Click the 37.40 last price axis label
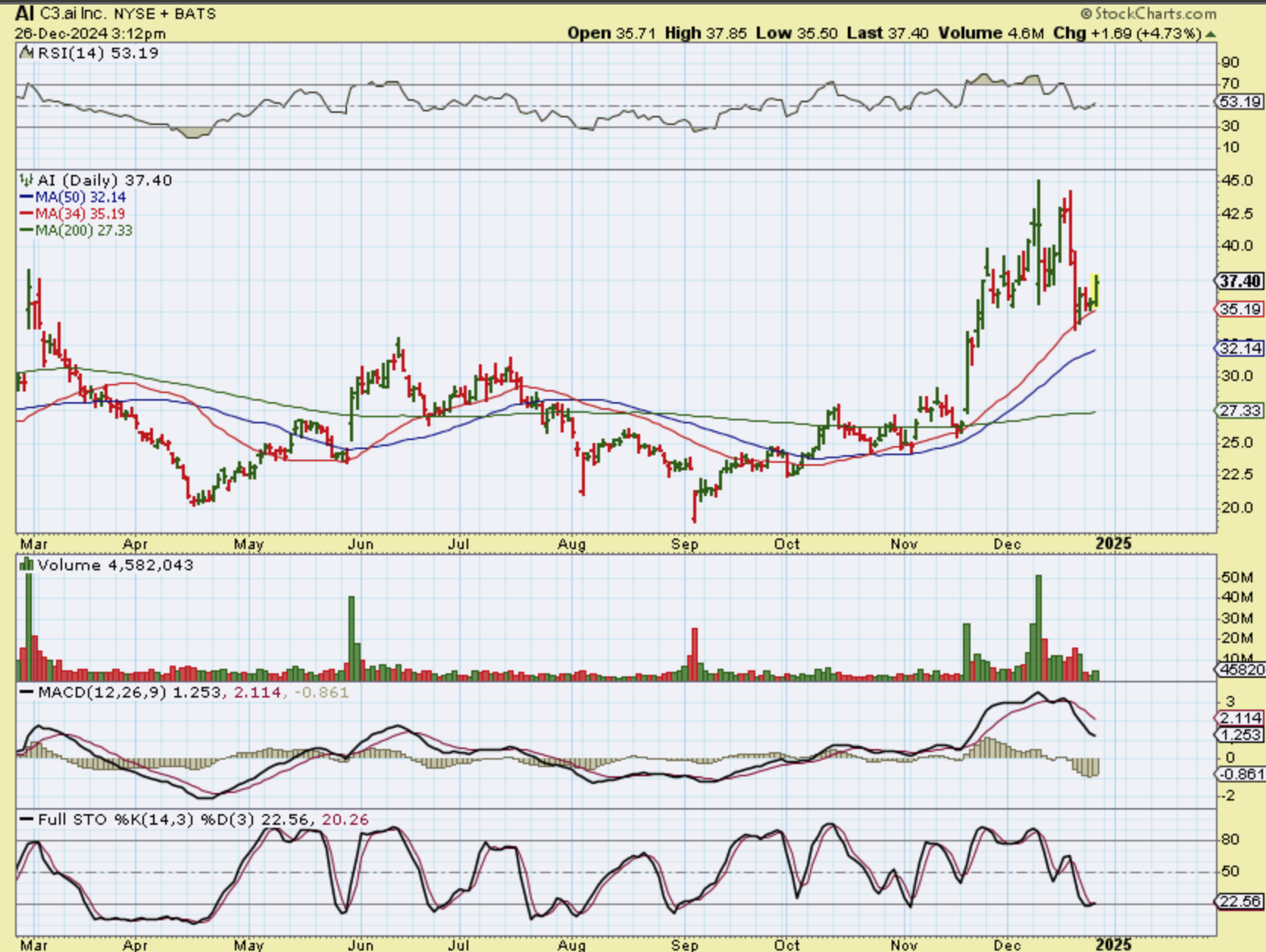This screenshot has width=1266, height=952. click(1239, 281)
